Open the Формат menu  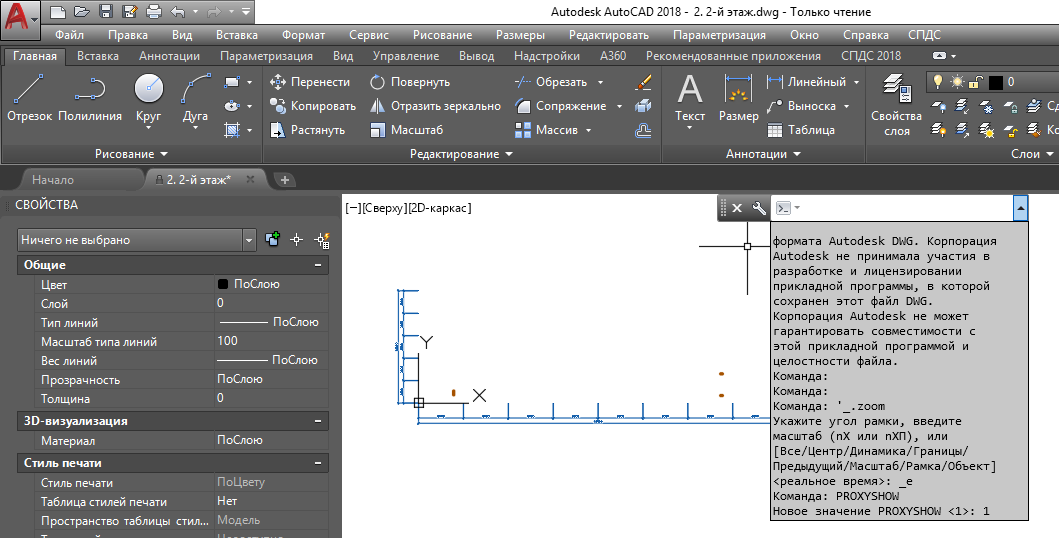[x=303, y=35]
